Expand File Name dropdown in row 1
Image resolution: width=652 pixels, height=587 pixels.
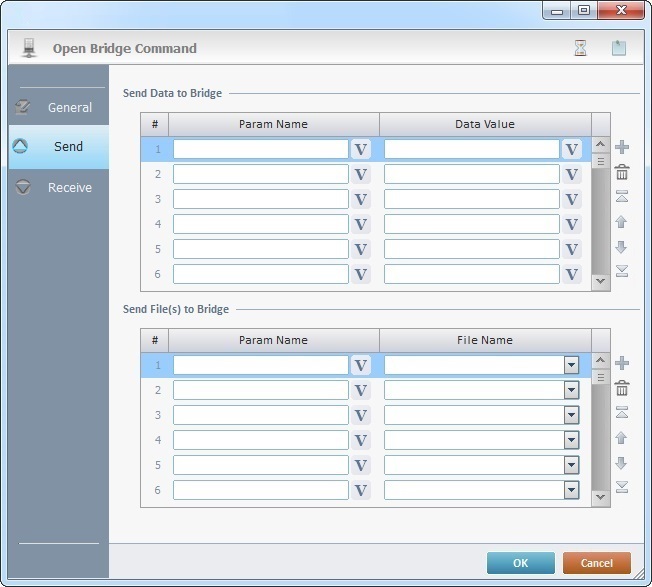[571, 365]
